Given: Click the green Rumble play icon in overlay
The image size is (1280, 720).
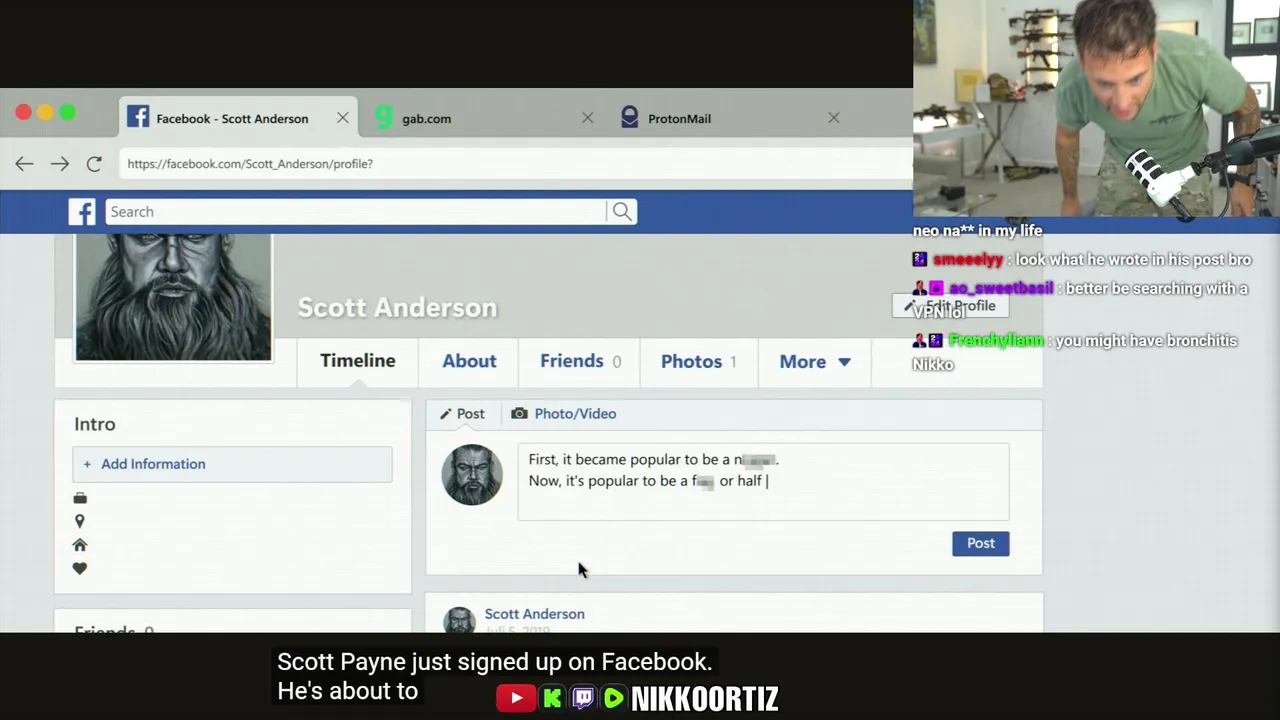Looking at the screenshot, I should (614, 698).
